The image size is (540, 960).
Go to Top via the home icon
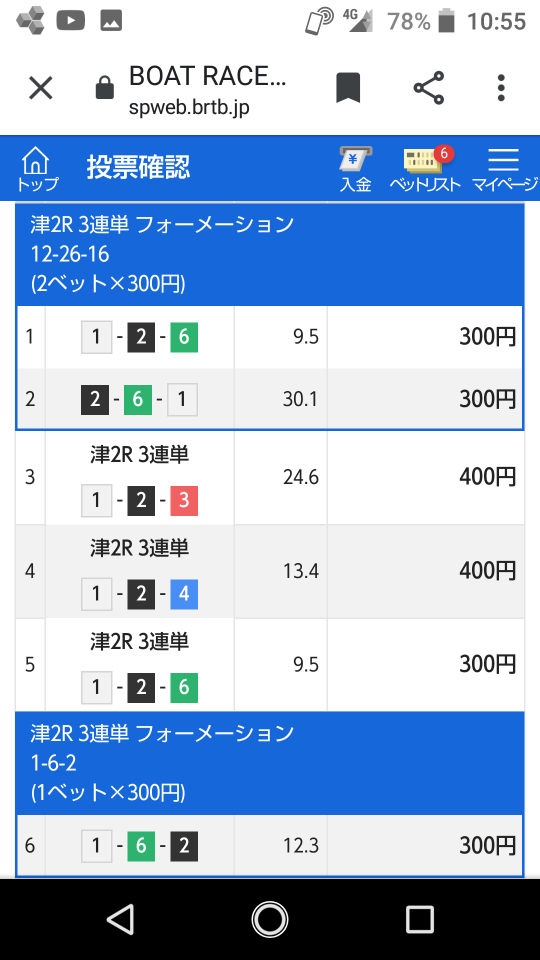(x=37, y=169)
